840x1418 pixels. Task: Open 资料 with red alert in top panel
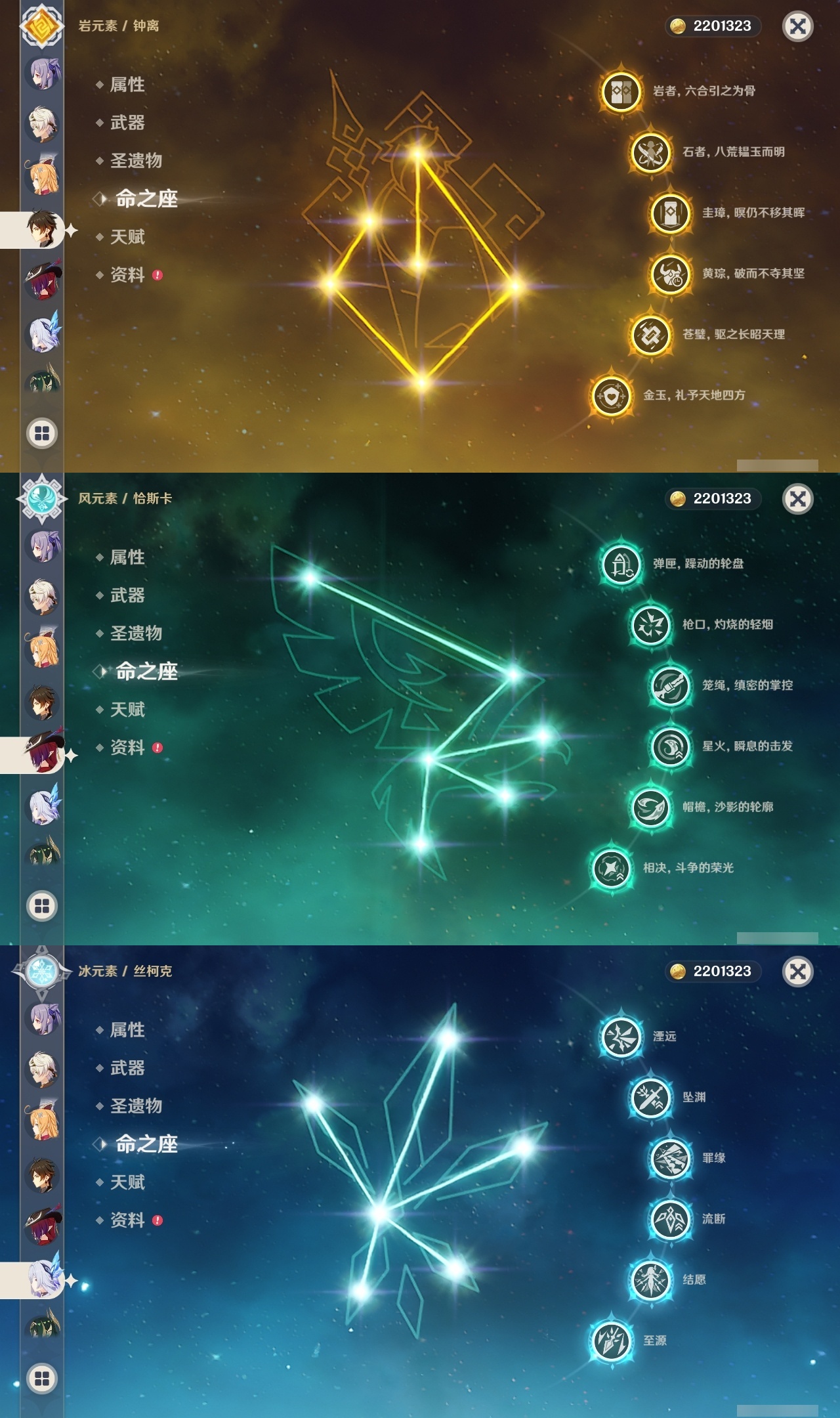click(x=129, y=275)
